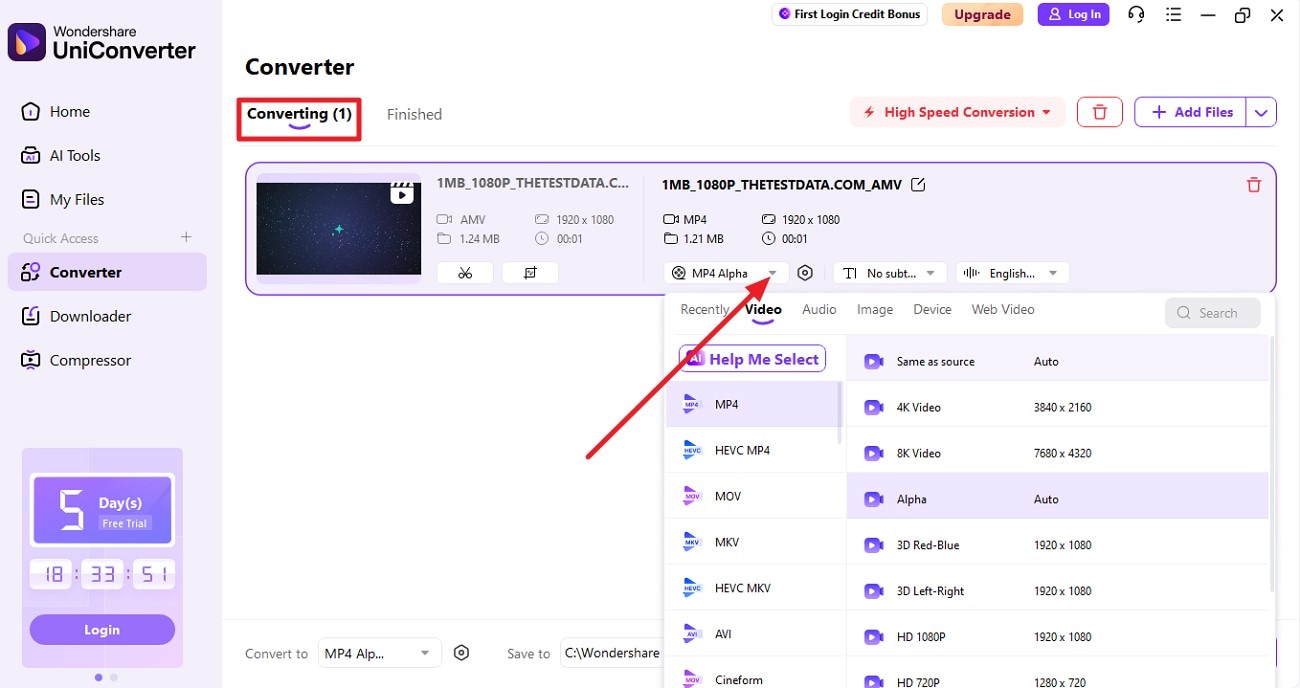Viewport: 1300px width, 688px height.
Task: Select the MP4 format icon row
Action: [752, 404]
